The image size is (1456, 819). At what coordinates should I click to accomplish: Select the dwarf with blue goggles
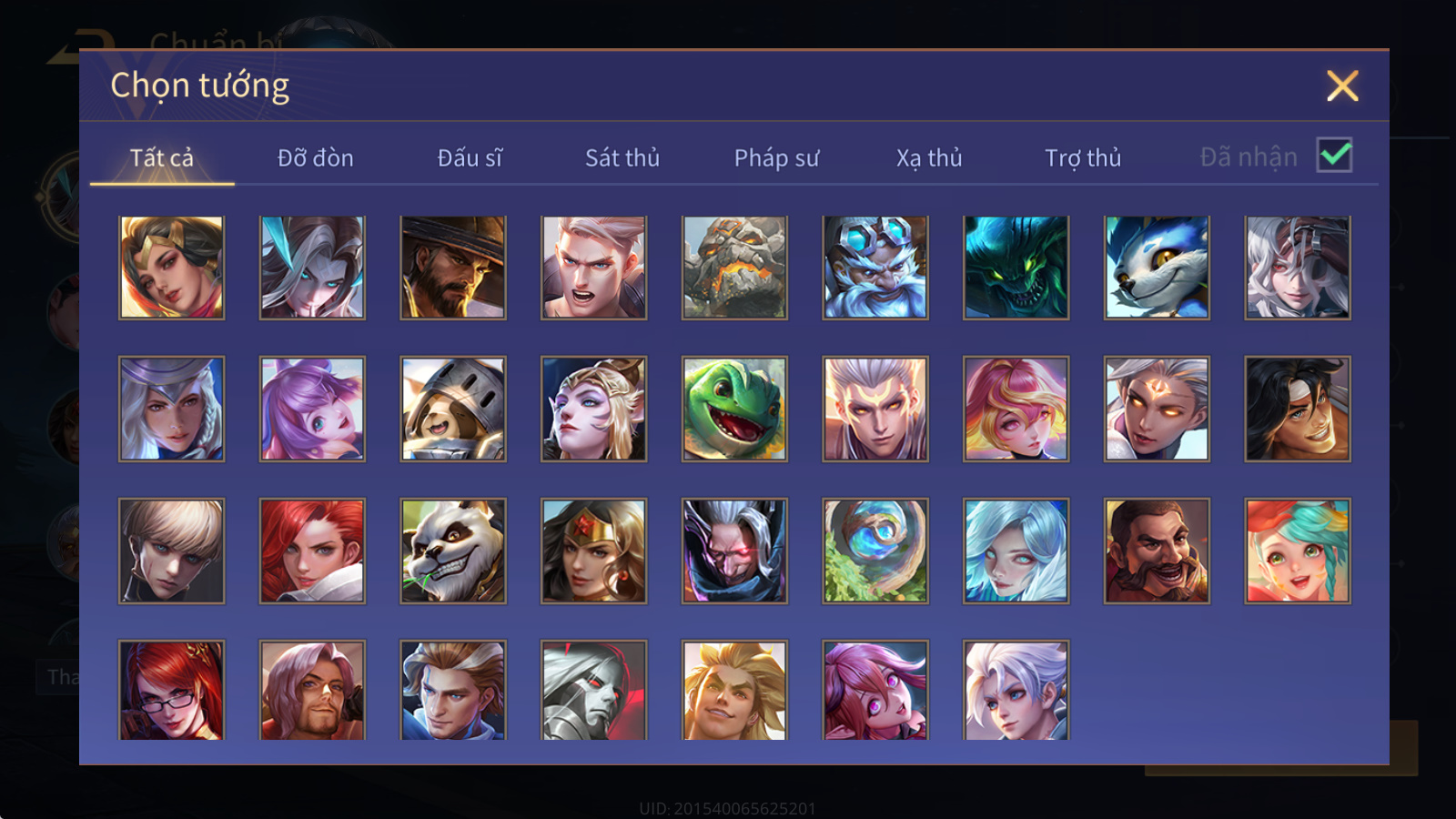coord(875,268)
